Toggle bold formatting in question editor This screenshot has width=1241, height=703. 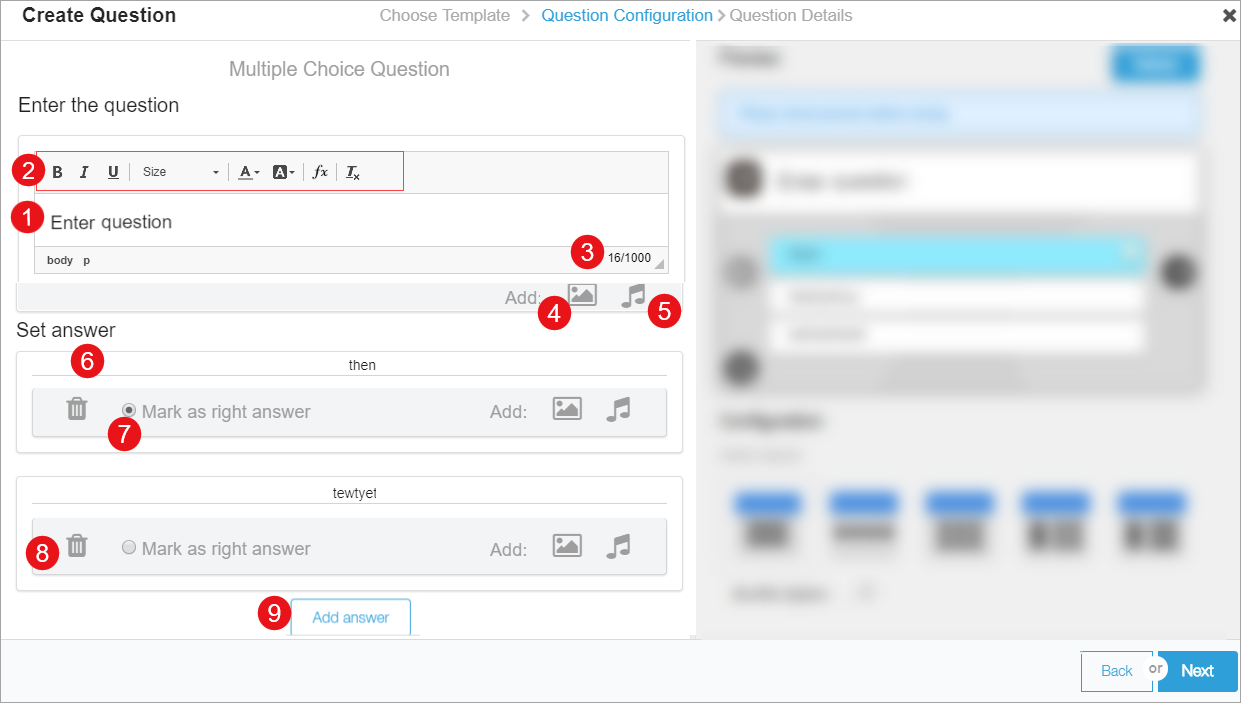click(x=58, y=172)
